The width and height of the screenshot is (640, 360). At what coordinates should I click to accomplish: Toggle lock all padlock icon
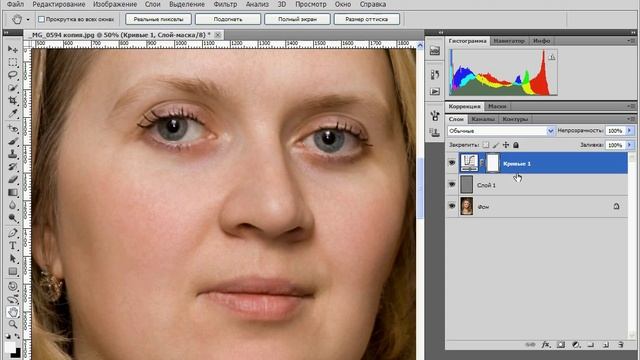click(516, 145)
